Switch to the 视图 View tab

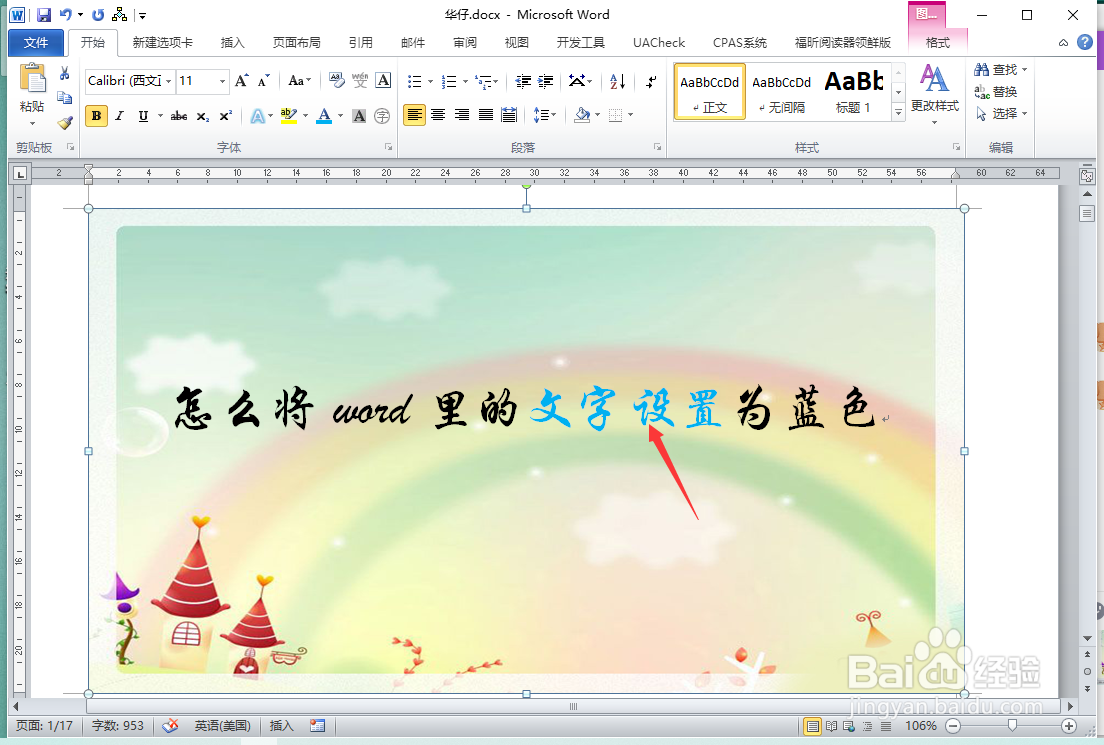[517, 43]
